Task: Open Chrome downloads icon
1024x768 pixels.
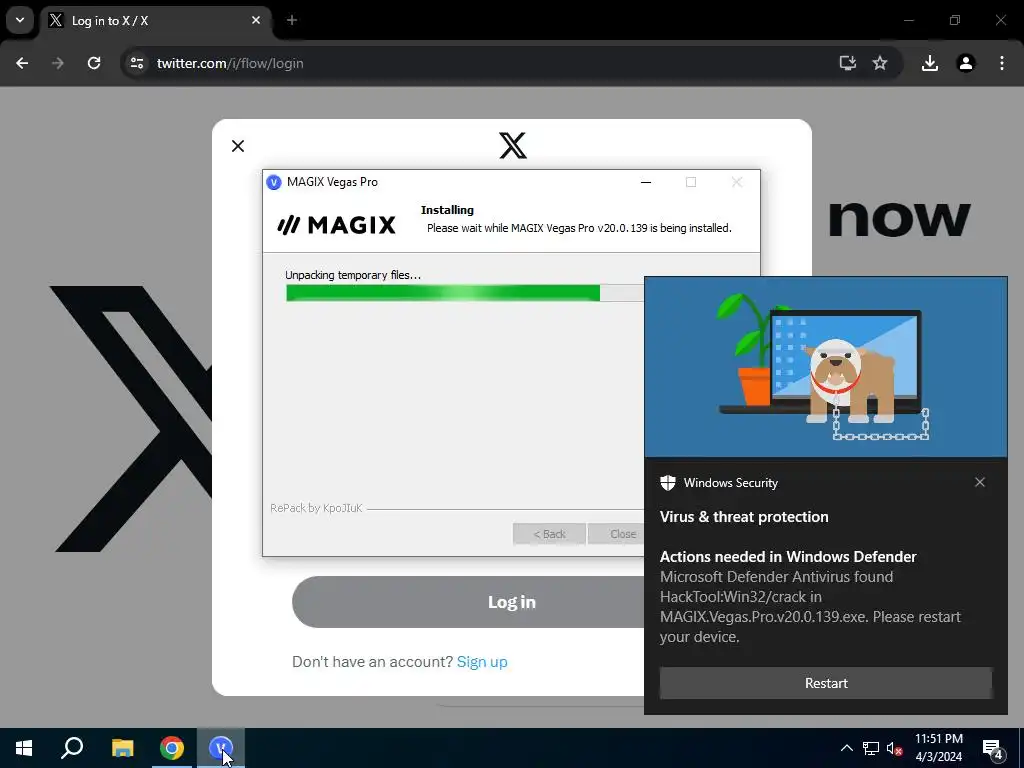Action: pos(930,63)
